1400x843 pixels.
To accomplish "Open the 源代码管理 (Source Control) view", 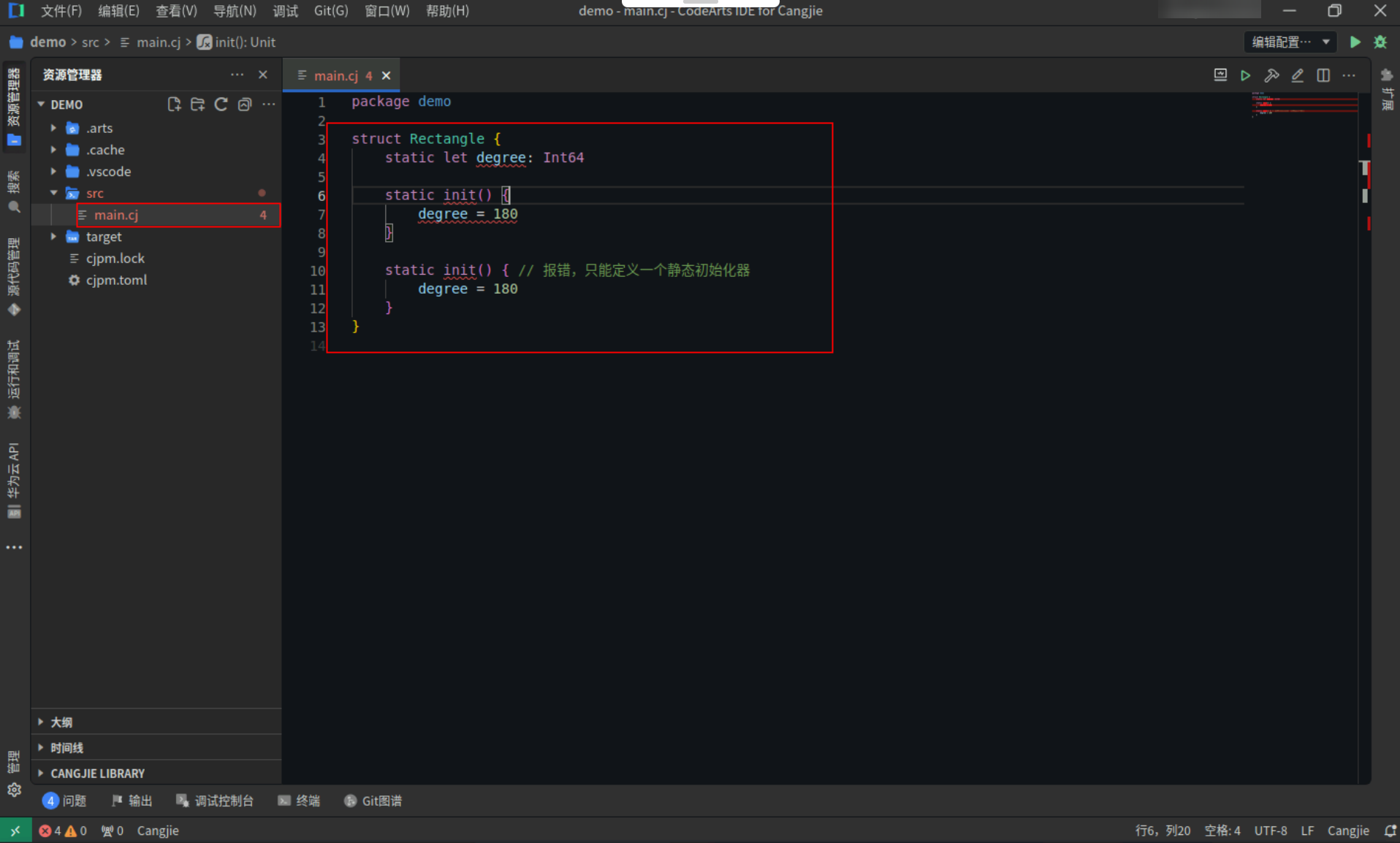I will (x=15, y=309).
